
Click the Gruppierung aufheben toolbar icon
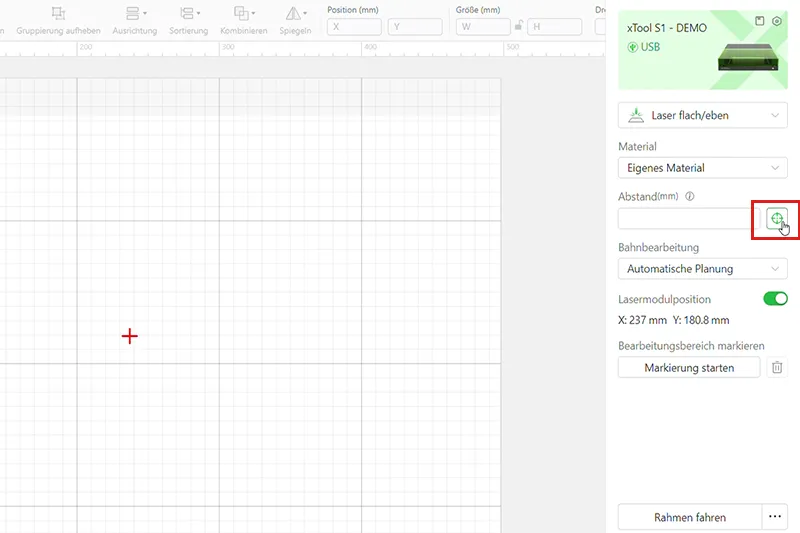[58, 13]
